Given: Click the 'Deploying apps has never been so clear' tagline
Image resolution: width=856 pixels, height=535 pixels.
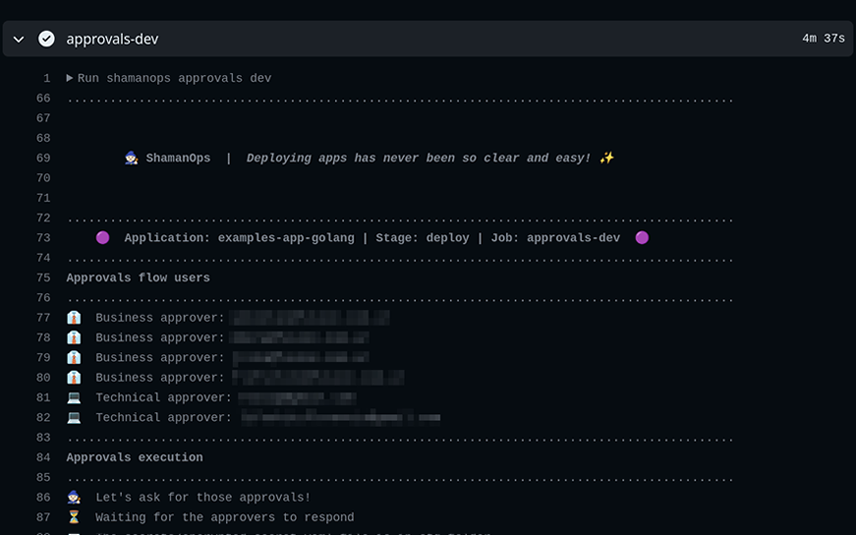Looking at the screenshot, I should click(419, 158).
